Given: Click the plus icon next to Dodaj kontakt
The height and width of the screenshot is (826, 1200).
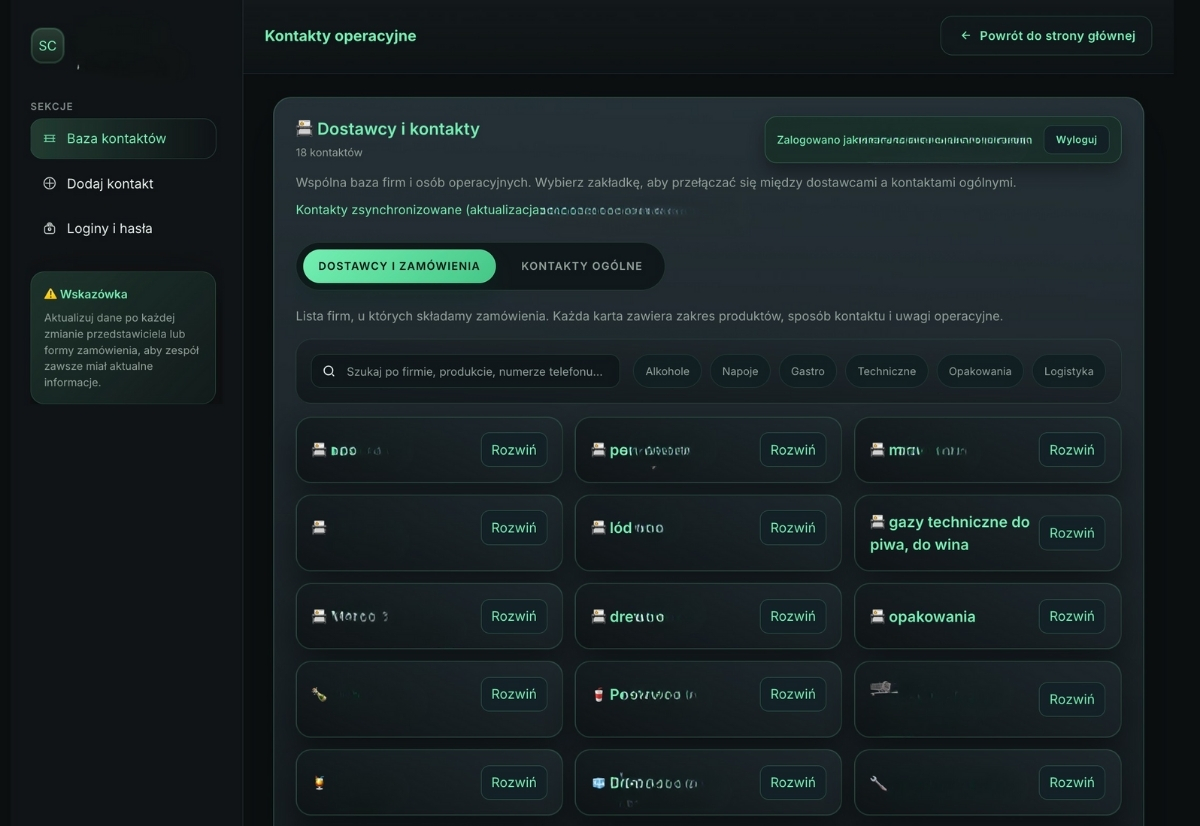Looking at the screenshot, I should (48, 184).
